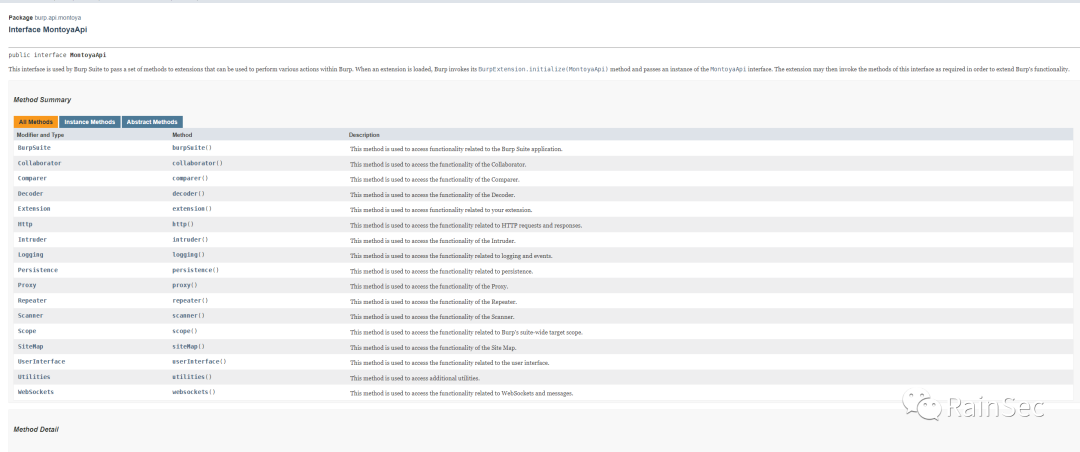The height and width of the screenshot is (452, 1080).
Task: Open the websockets() method link
Action: tap(194, 392)
